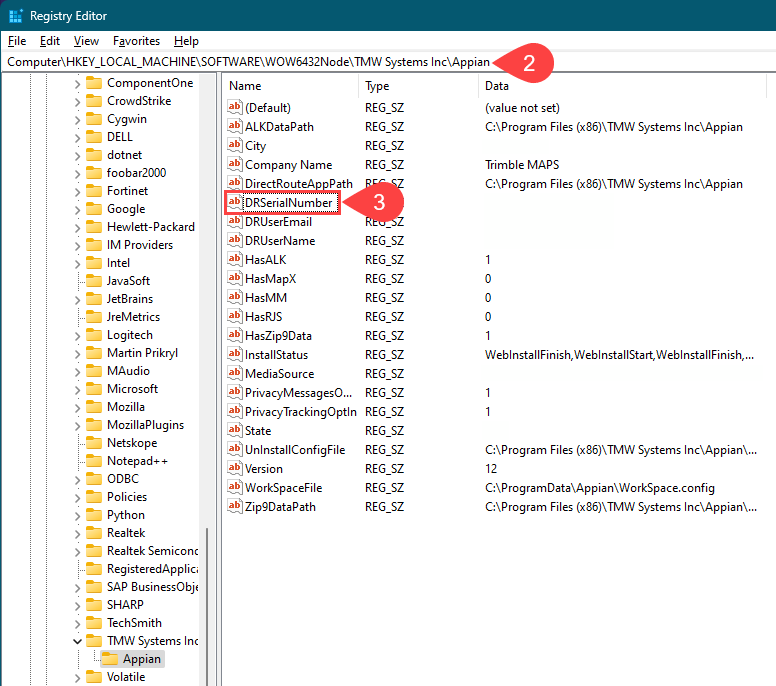Select the JreMetrics key
Viewport: 776px width, 686px height.
tap(133, 317)
